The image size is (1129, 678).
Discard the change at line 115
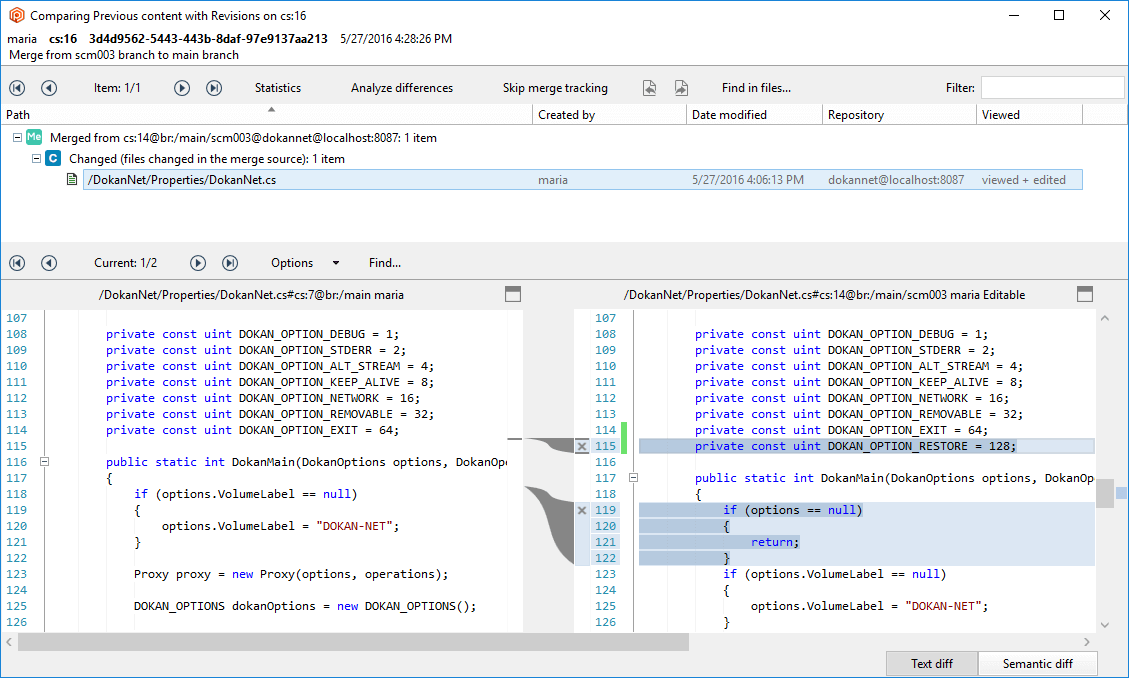pyautogui.click(x=582, y=446)
